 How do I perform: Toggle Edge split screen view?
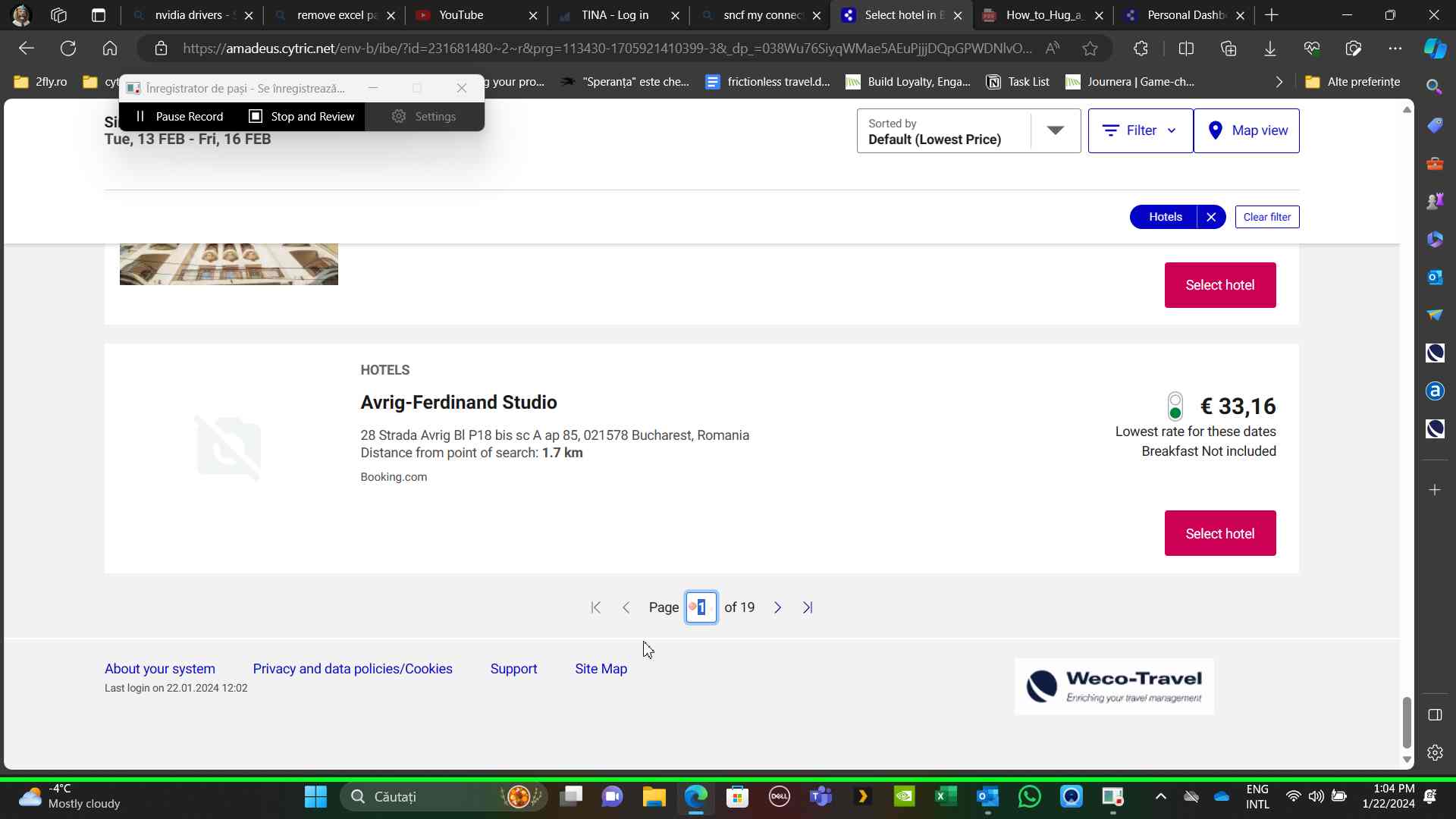coord(1186,49)
